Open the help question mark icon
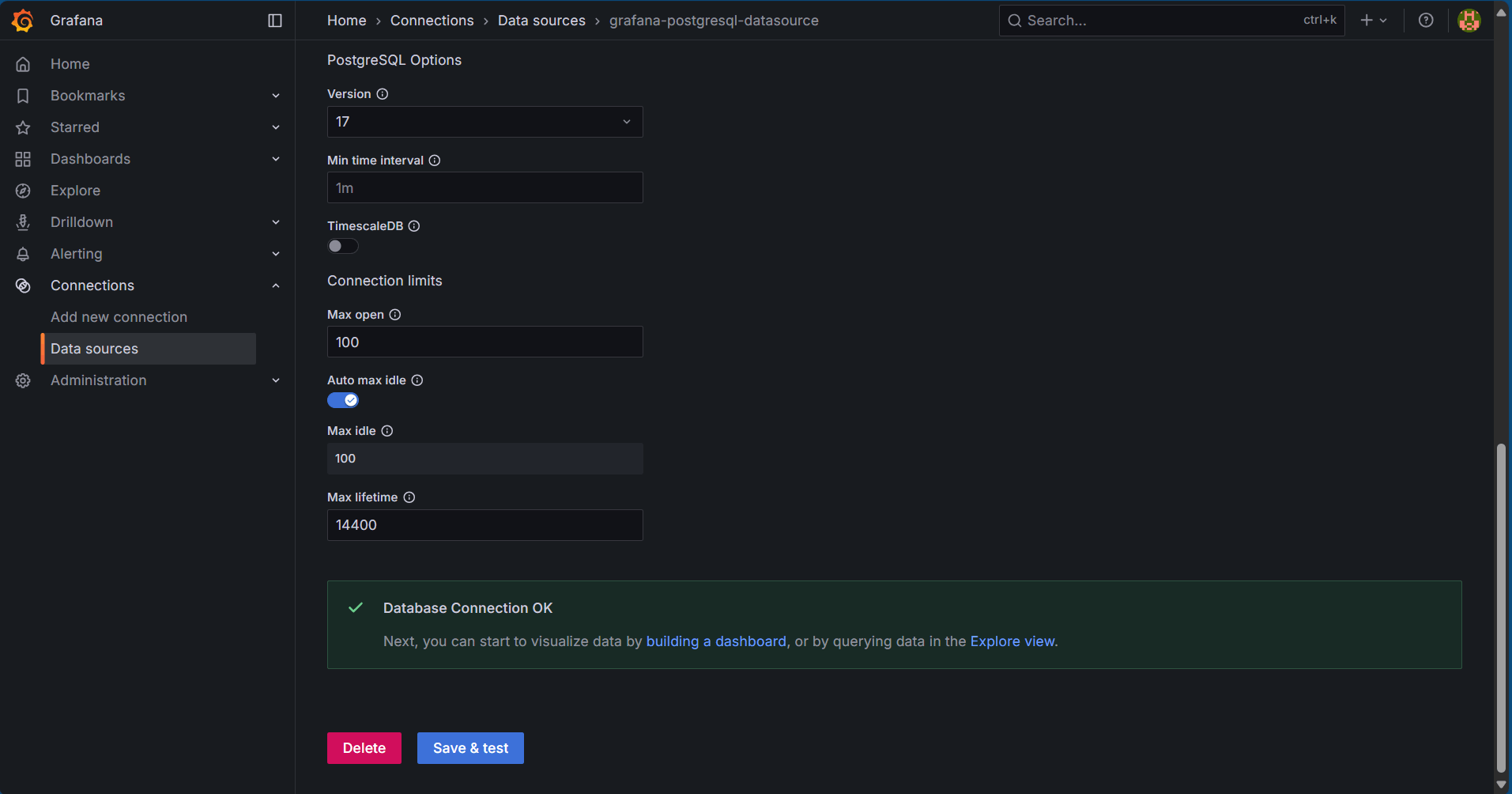Viewport: 1512px width, 794px height. tap(1426, 21)
